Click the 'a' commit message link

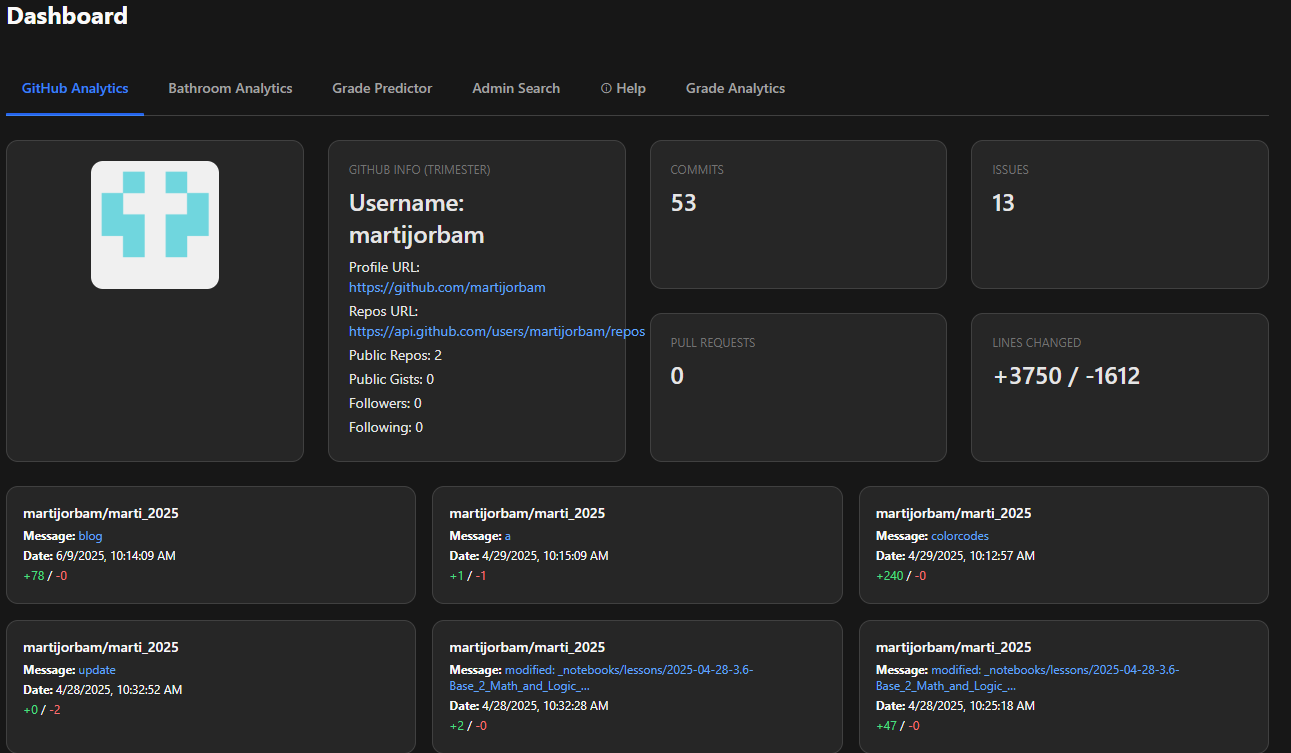coord(508,536)
